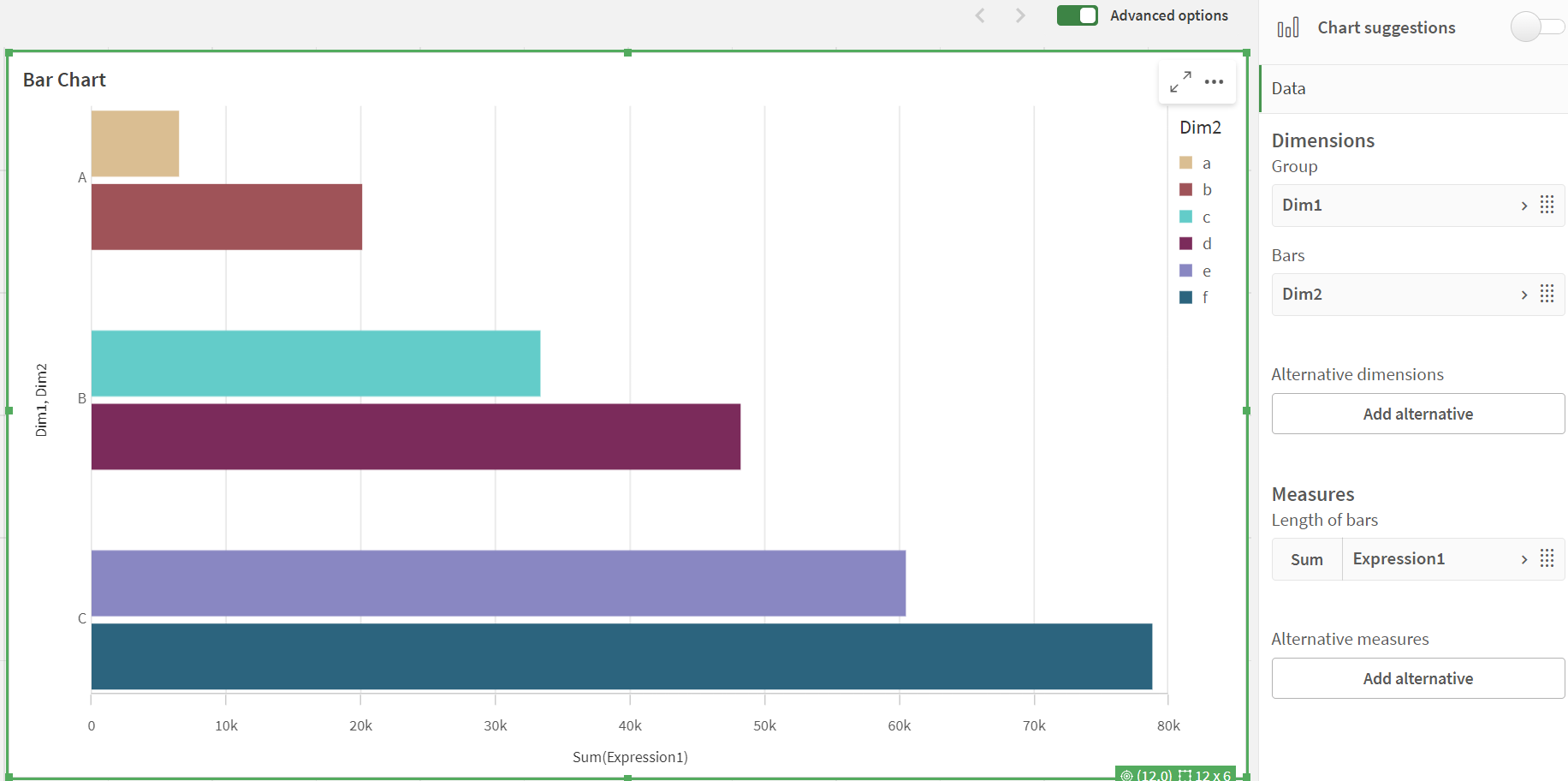Viewport: 1568px width, 781px height.
Task: Click the drag handle next to Dim2
Action: 1547,294
